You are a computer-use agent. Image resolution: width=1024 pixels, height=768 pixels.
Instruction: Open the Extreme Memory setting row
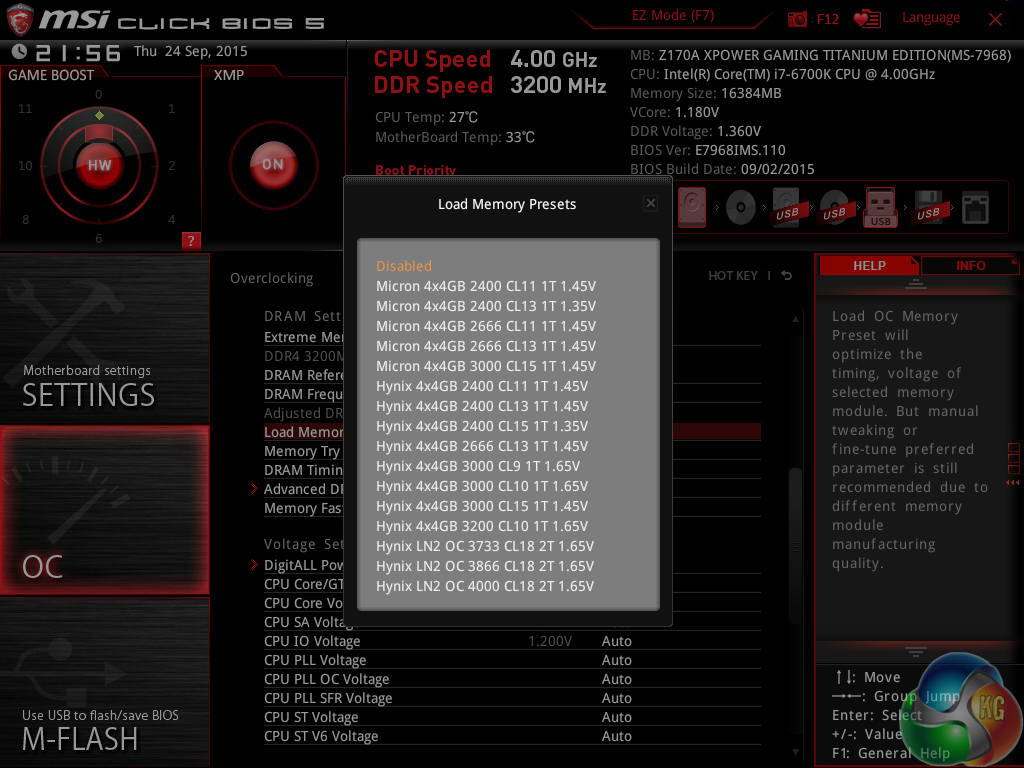304,337
